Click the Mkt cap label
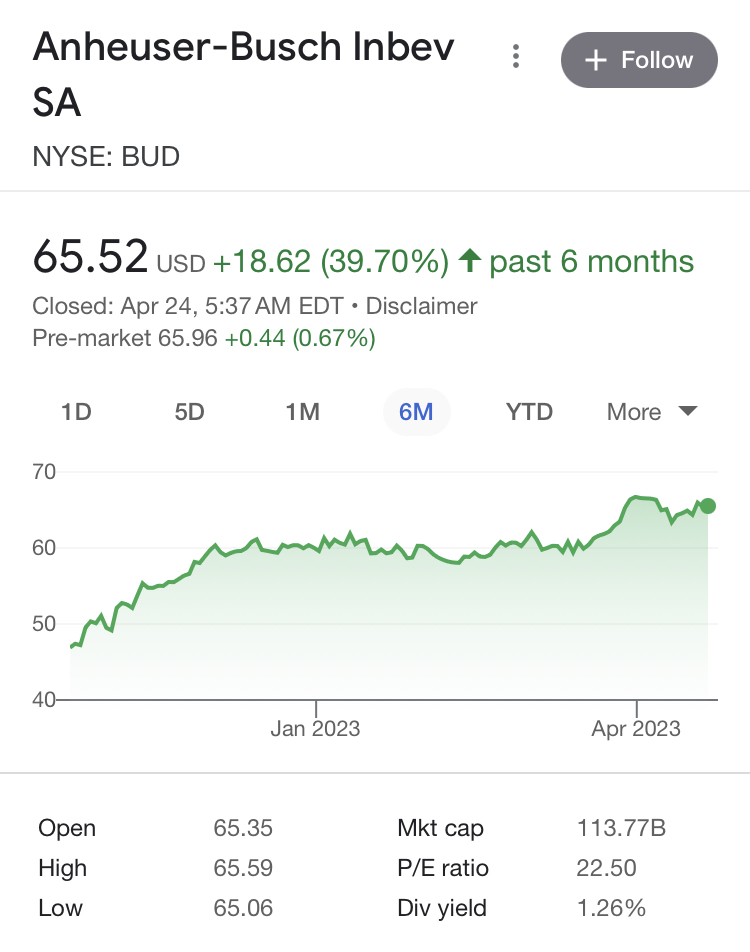This screenshot has height=952, width=750. click(440, 828)
